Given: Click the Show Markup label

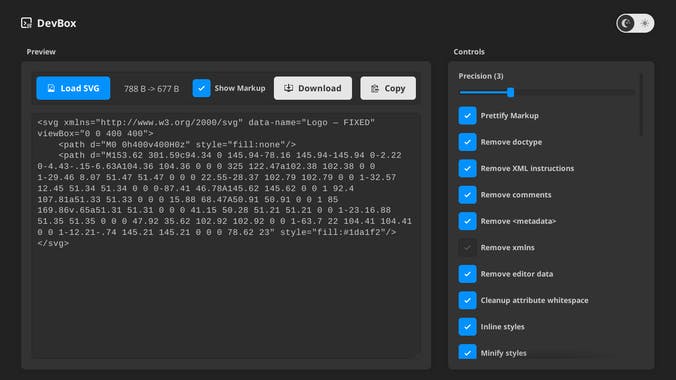Looking at the screenshot, I should pos(240,88).
